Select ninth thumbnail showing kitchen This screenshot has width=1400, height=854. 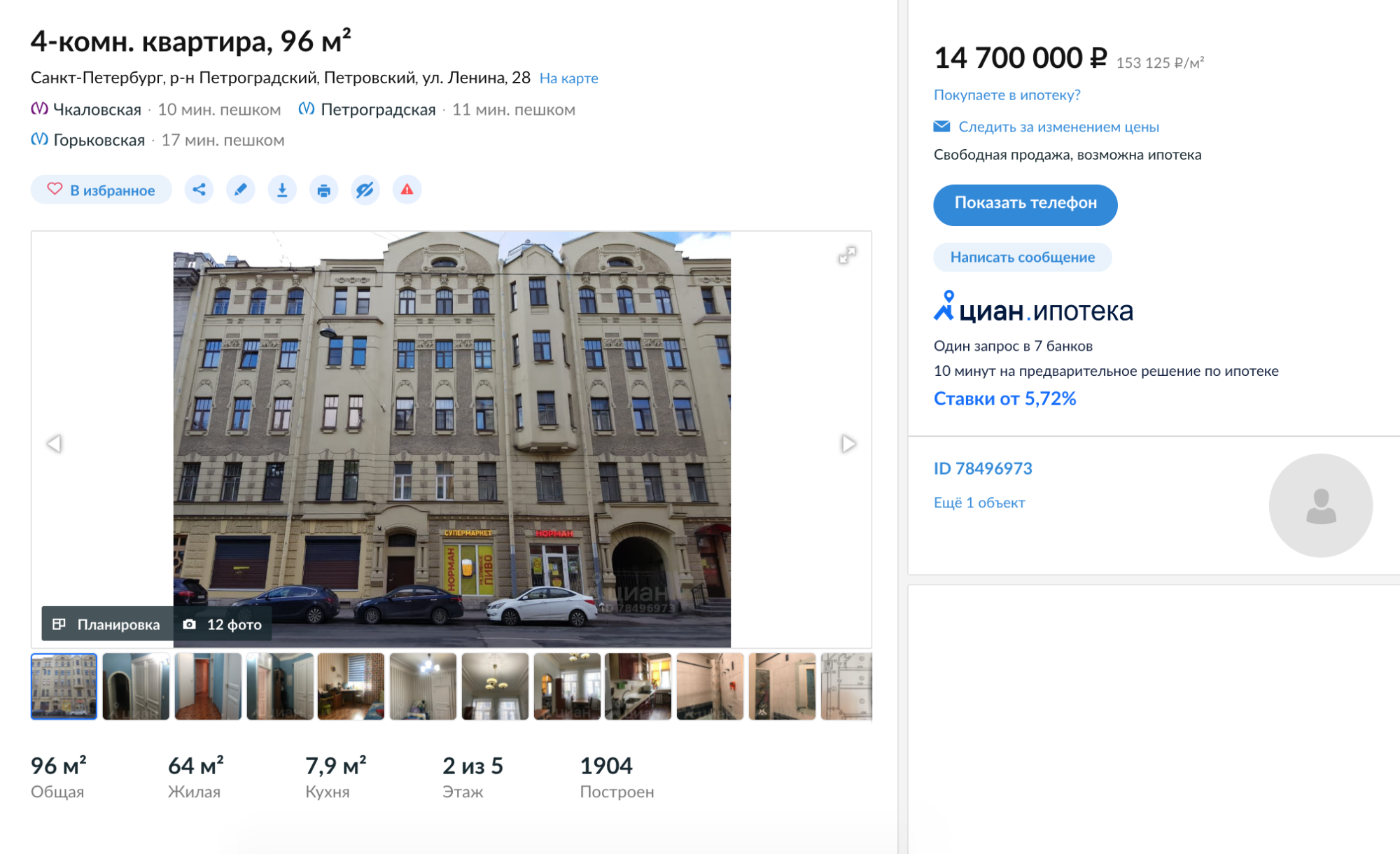point(638,686)
